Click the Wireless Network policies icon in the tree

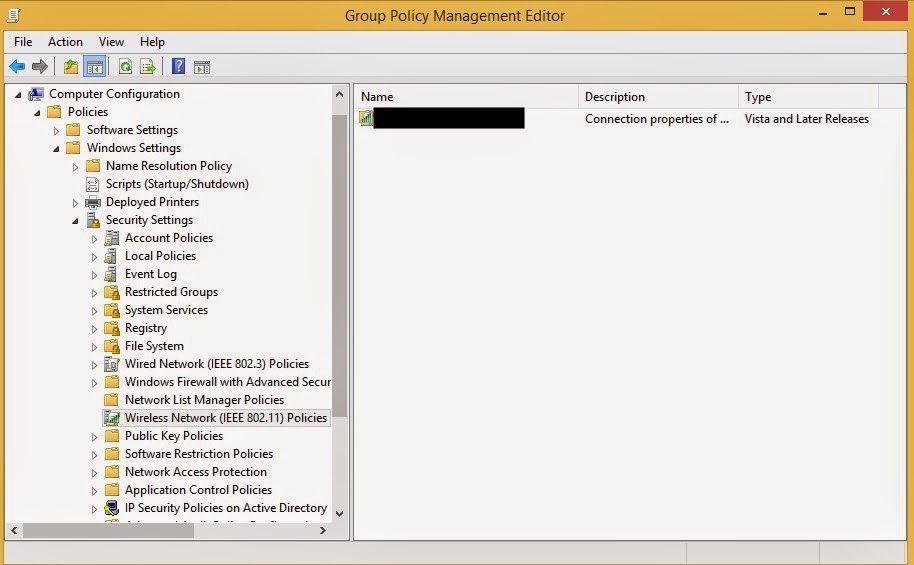pos(111,418)
